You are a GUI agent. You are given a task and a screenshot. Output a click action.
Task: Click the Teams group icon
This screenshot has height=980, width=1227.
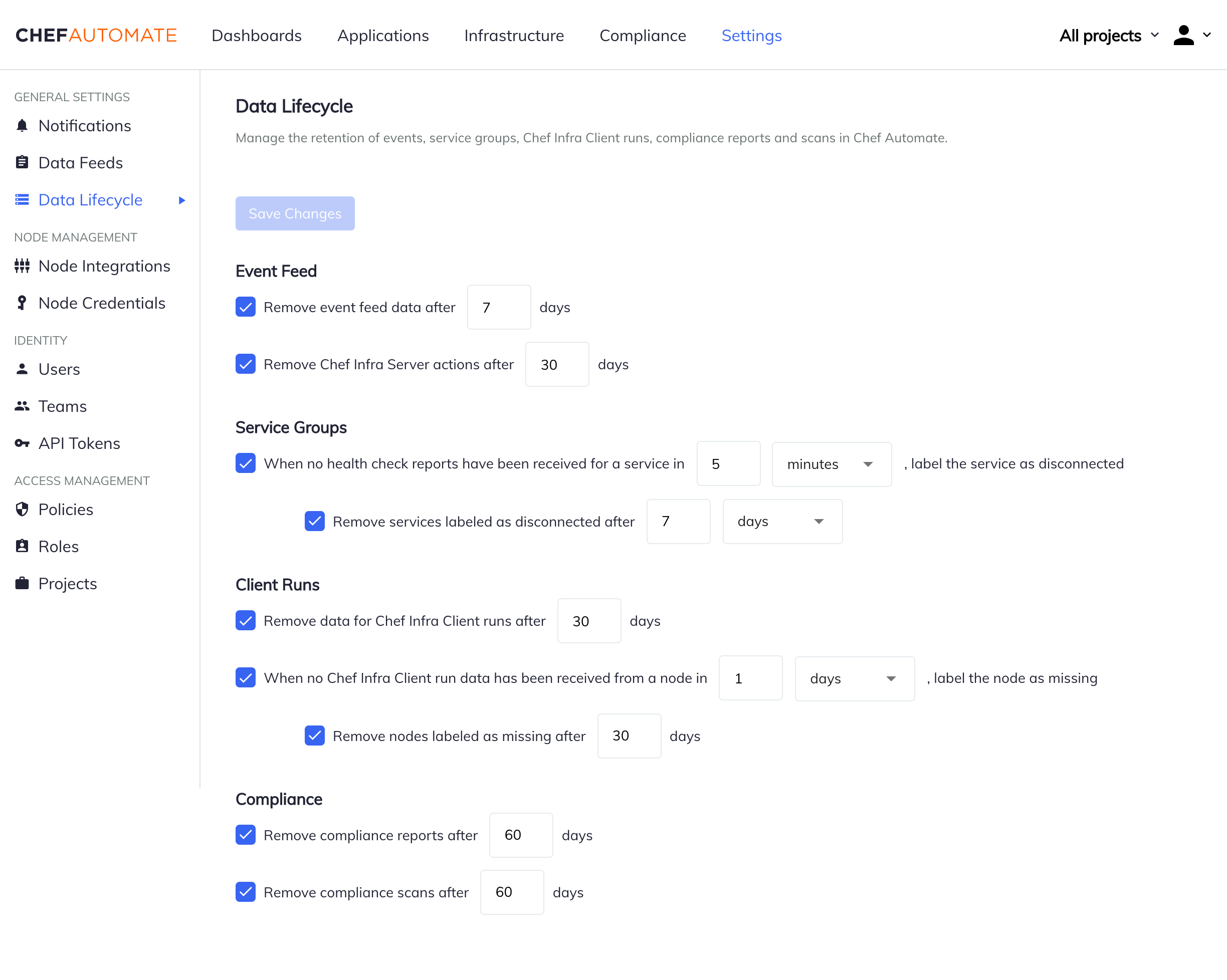click(22, 406)
